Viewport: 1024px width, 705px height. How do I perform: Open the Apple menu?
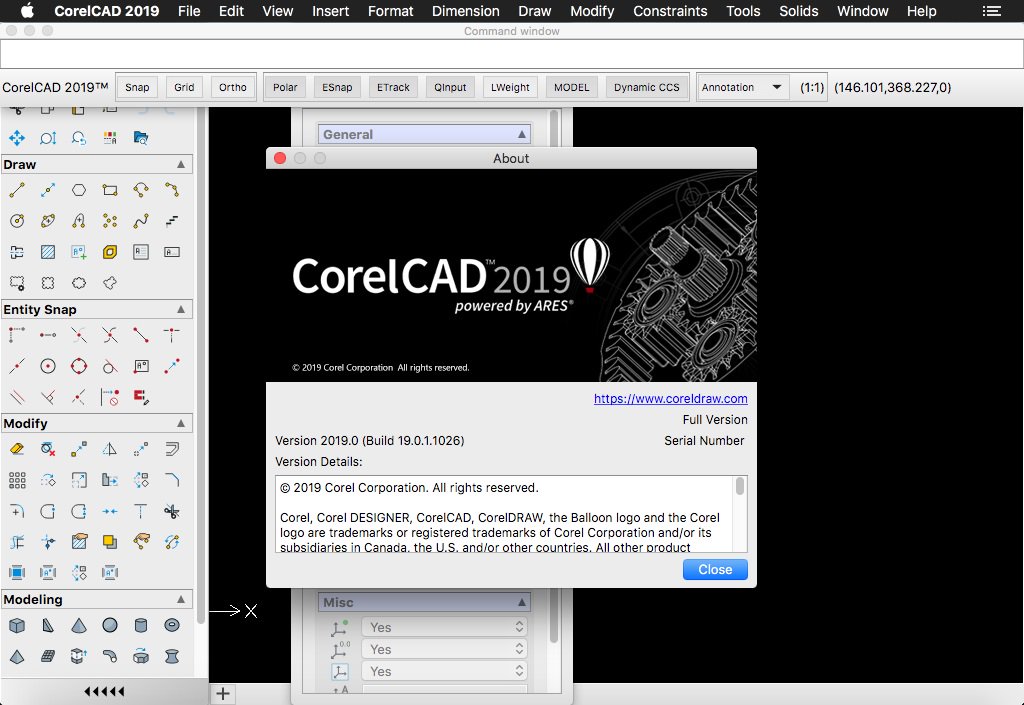(x=27, y=11)
